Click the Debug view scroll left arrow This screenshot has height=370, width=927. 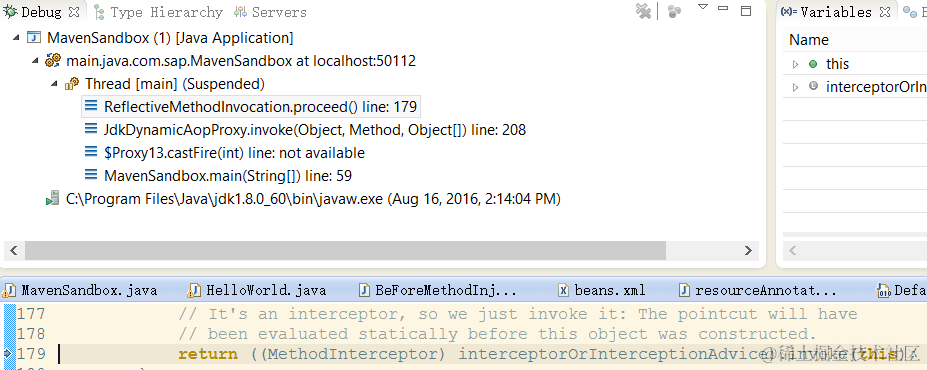14,251
